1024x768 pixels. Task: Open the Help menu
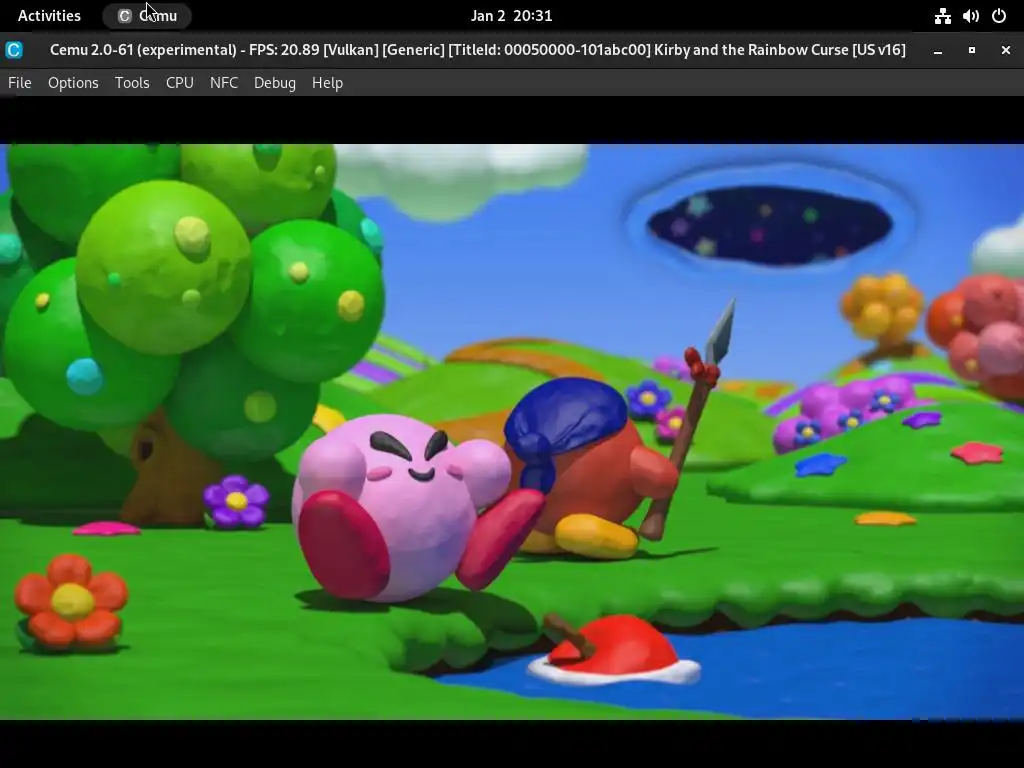327,83
